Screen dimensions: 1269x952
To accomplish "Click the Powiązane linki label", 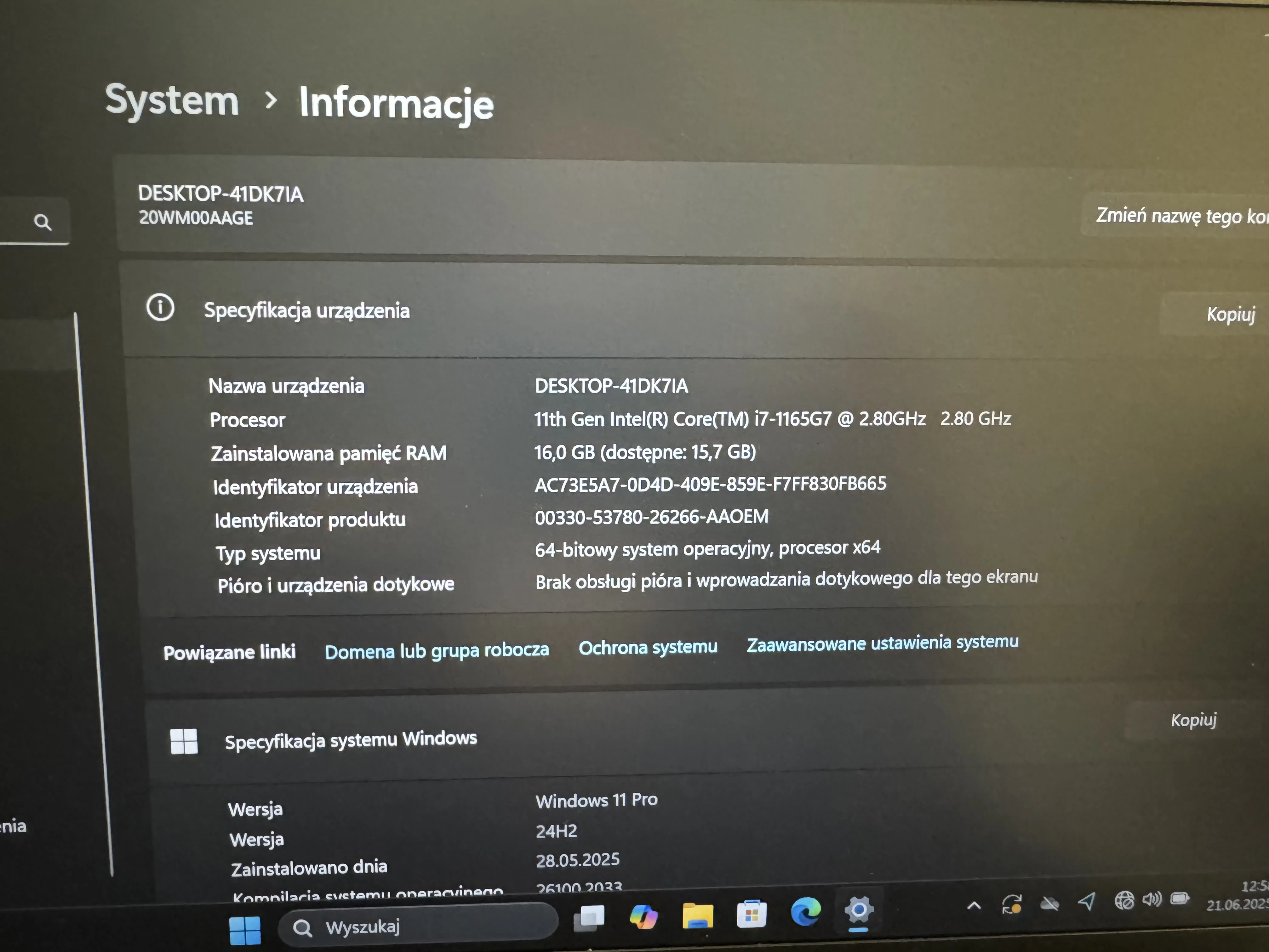I will point(230,652).
